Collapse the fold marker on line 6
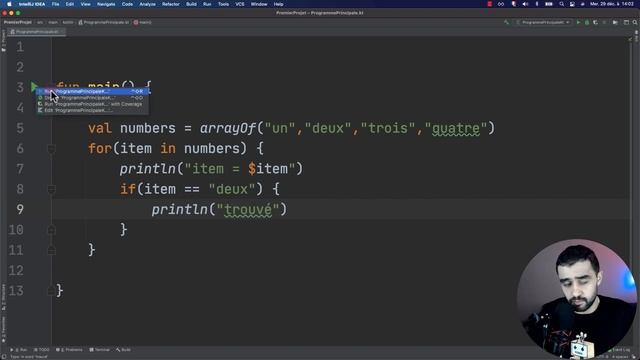Viewport: 640px width, 360px height. (x=51, y=149)
